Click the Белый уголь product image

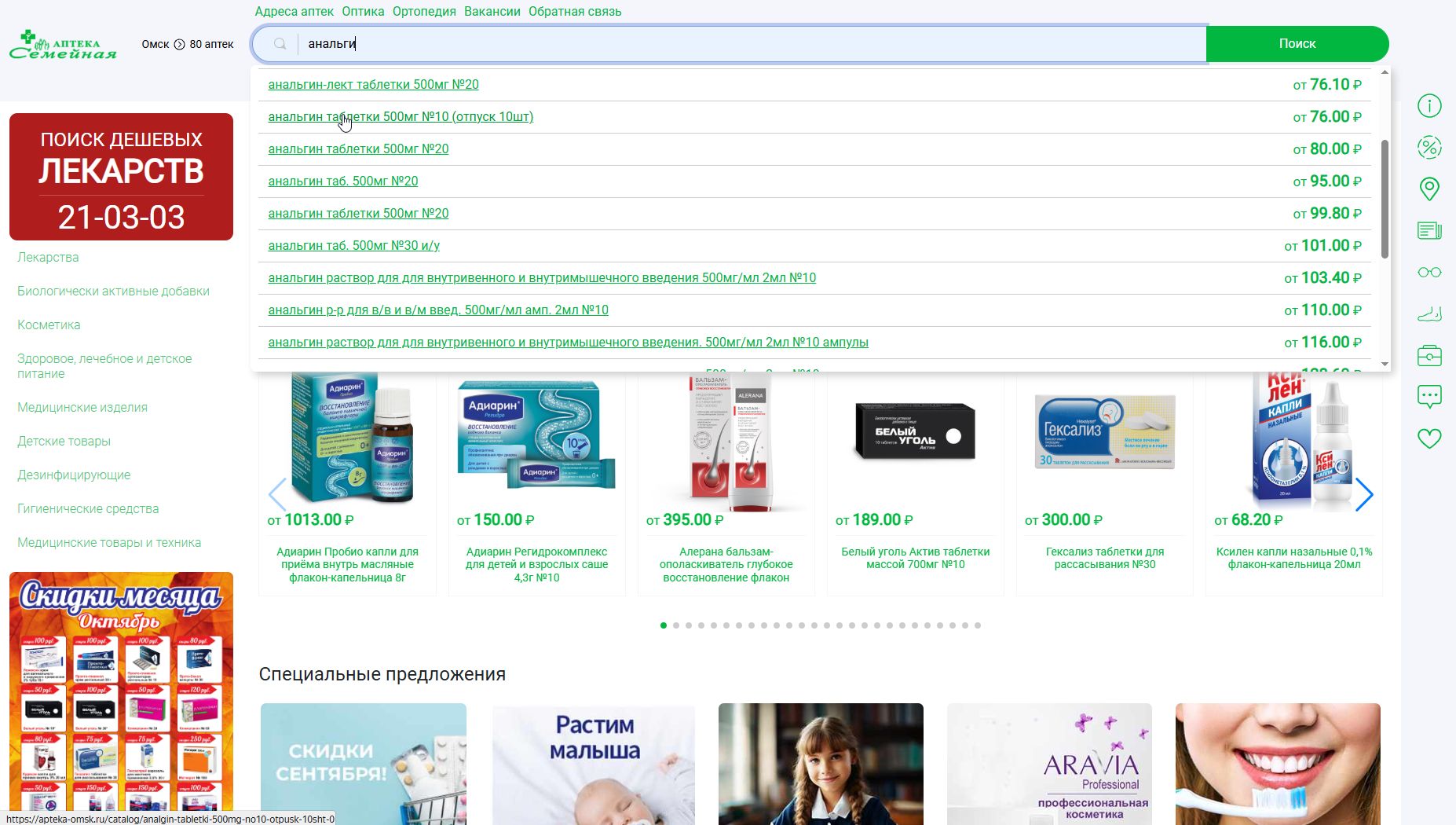[x=915, y=432]
